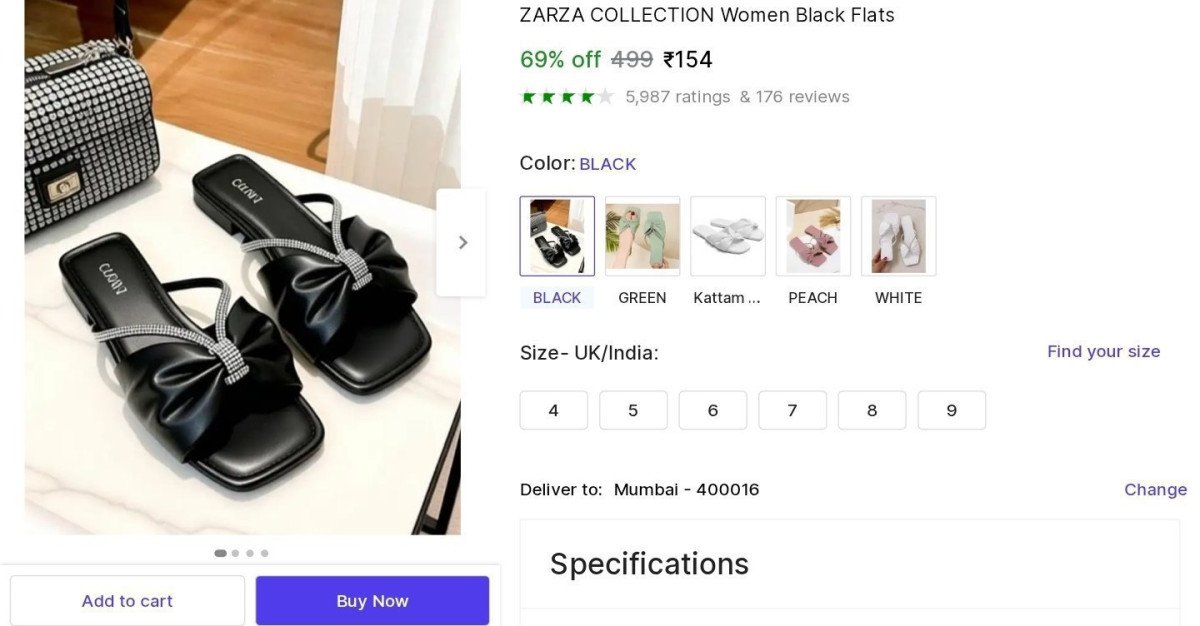Select size 5

coord(633,410)
